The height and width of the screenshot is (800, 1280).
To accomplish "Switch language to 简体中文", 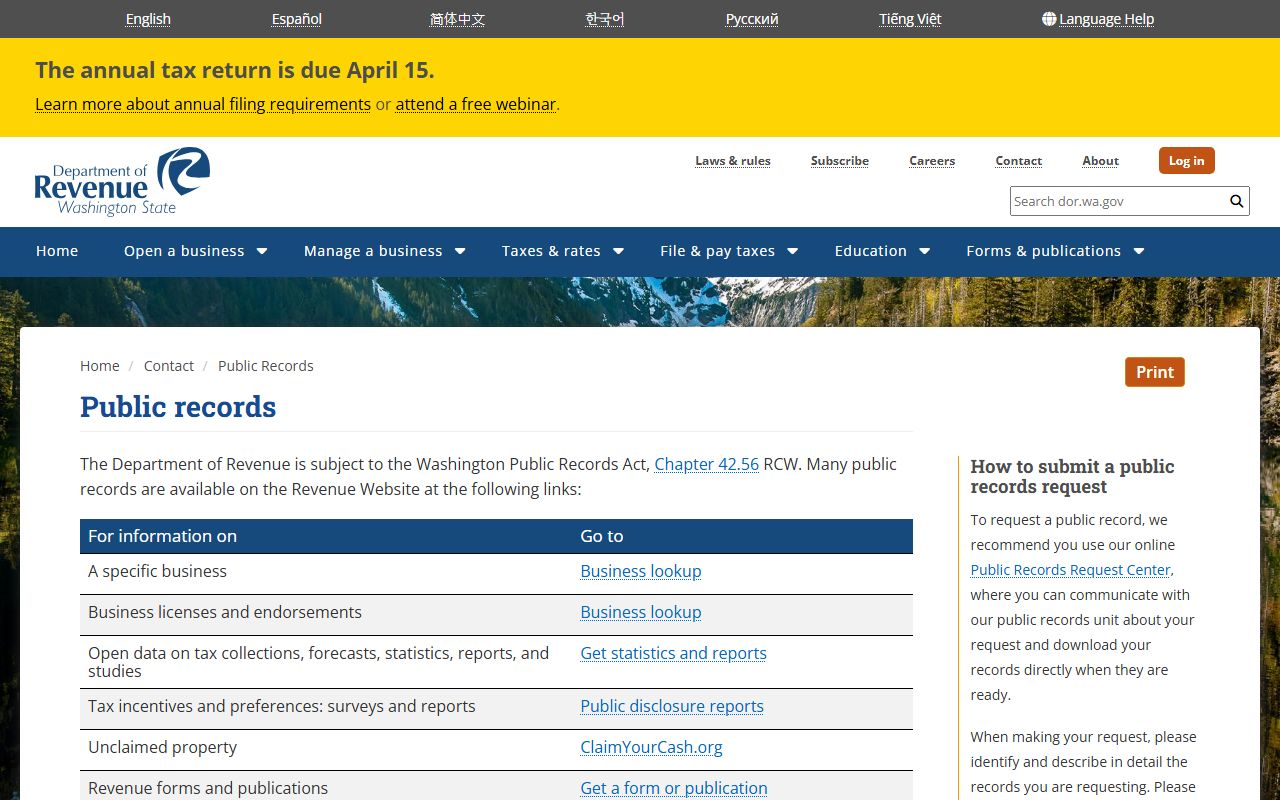I will [457, 19].
